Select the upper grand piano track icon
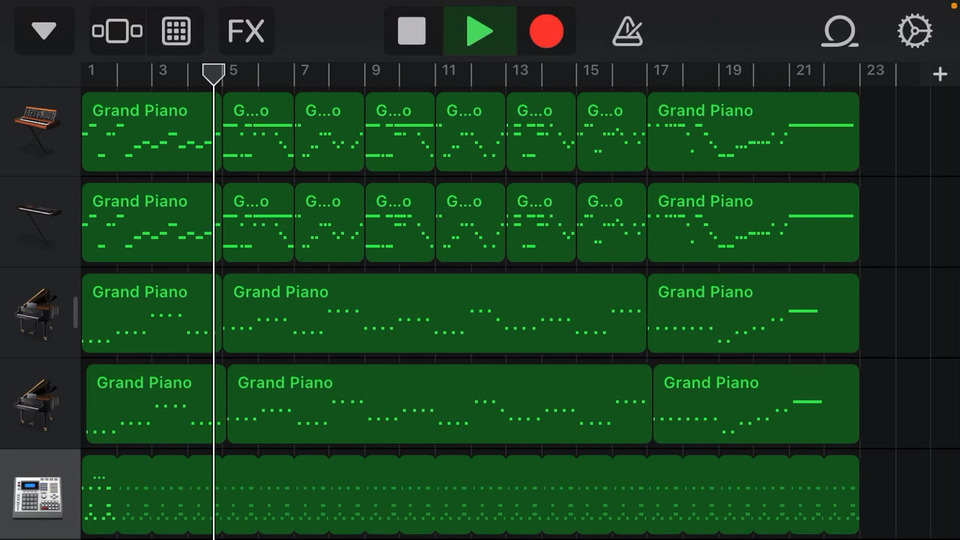This screenshot has height=540, width=960. [x=38, y=313]
